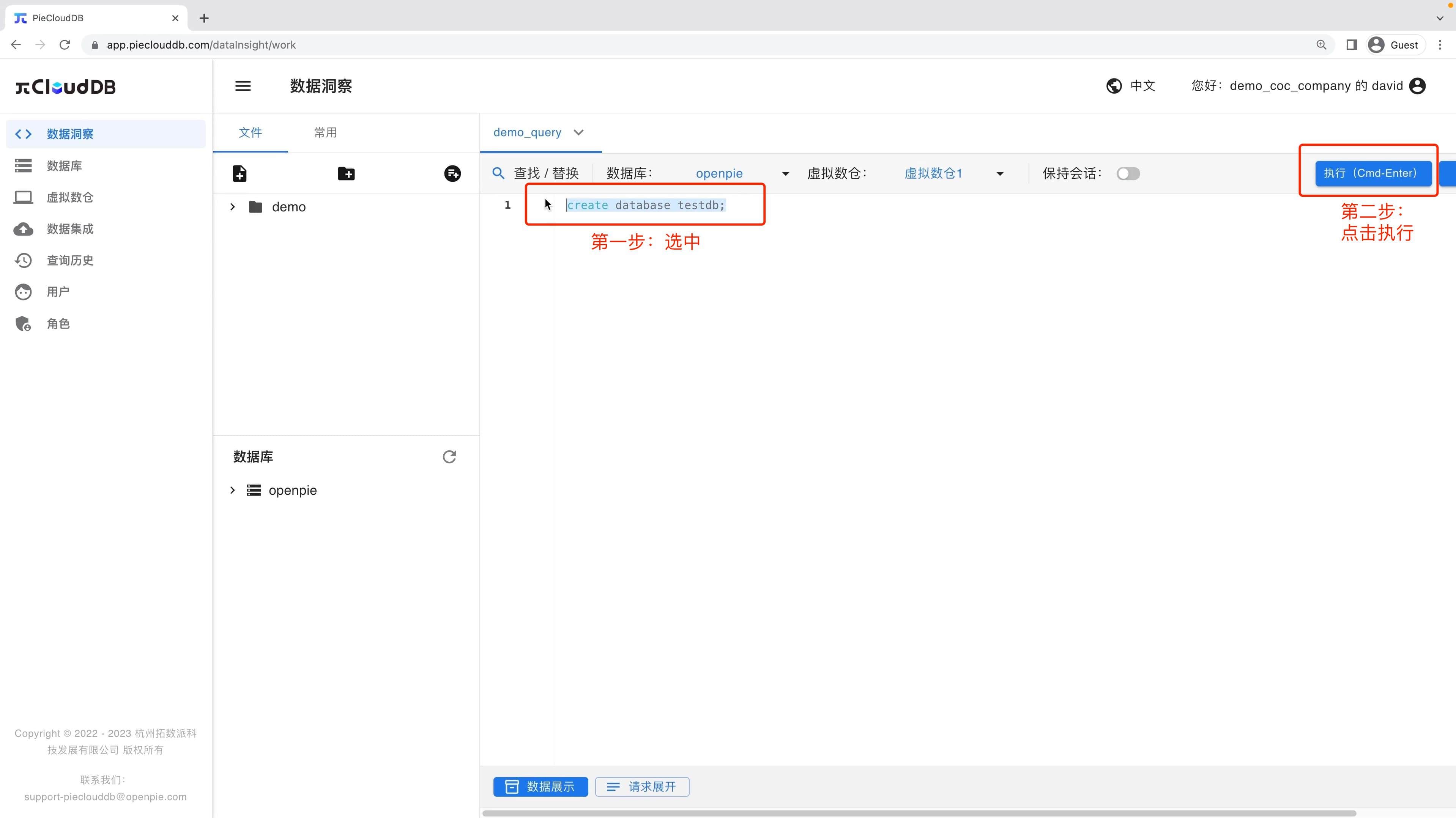Click the 执行 (Cmd-Enter) button
The width and height of the screenshot is (1456, 818).
tap(1372, 173)
